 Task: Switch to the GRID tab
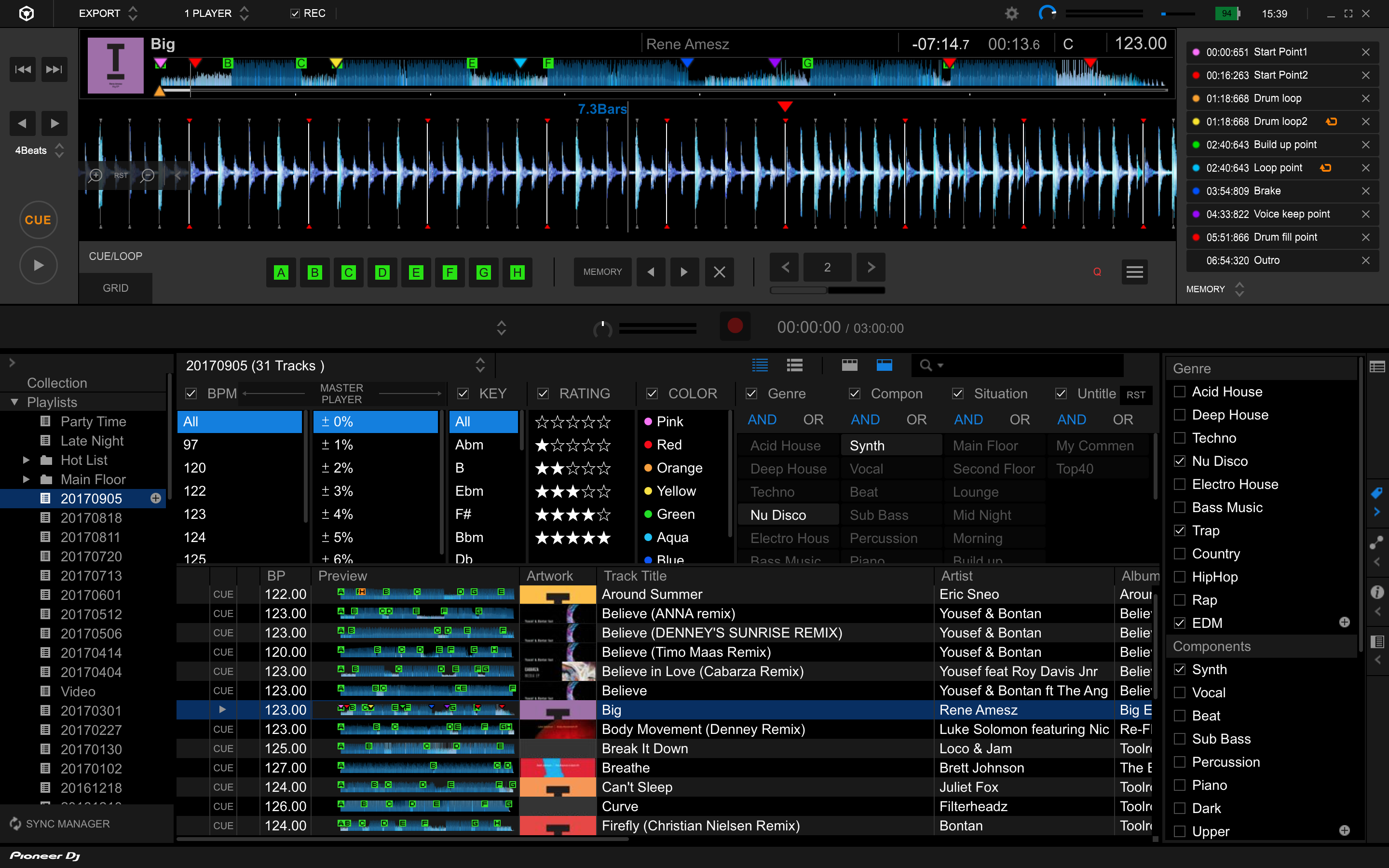point(115,288)
